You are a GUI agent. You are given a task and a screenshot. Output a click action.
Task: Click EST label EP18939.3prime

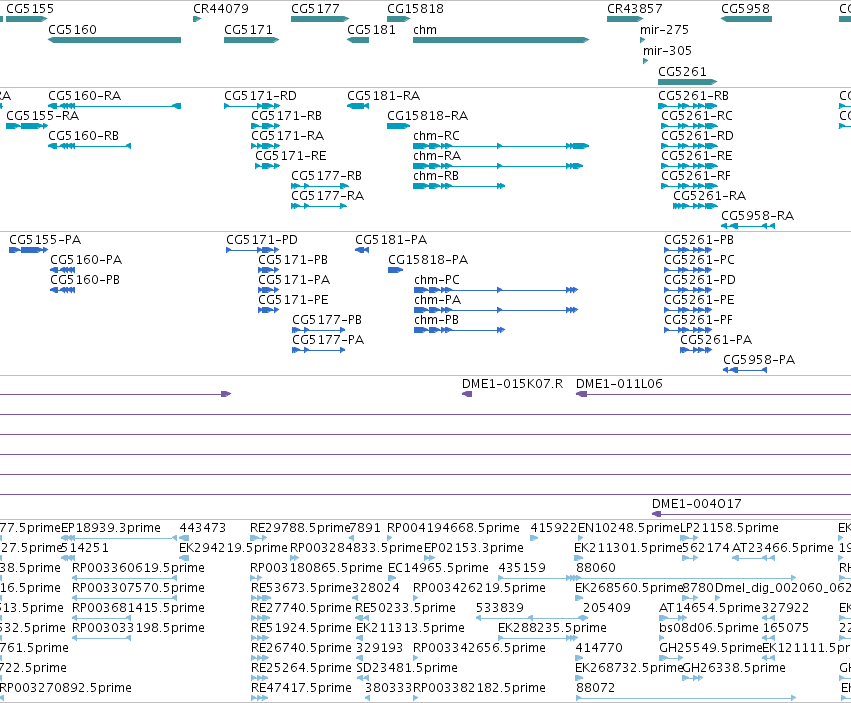point(111,528)
